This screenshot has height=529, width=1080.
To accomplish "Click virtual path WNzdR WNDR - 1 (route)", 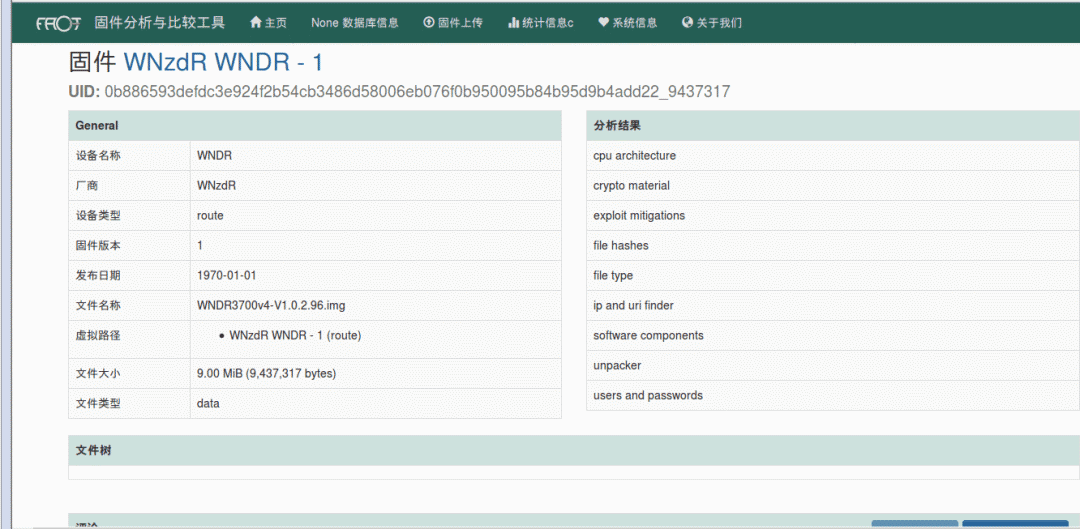I will click(x=295, y=335).
